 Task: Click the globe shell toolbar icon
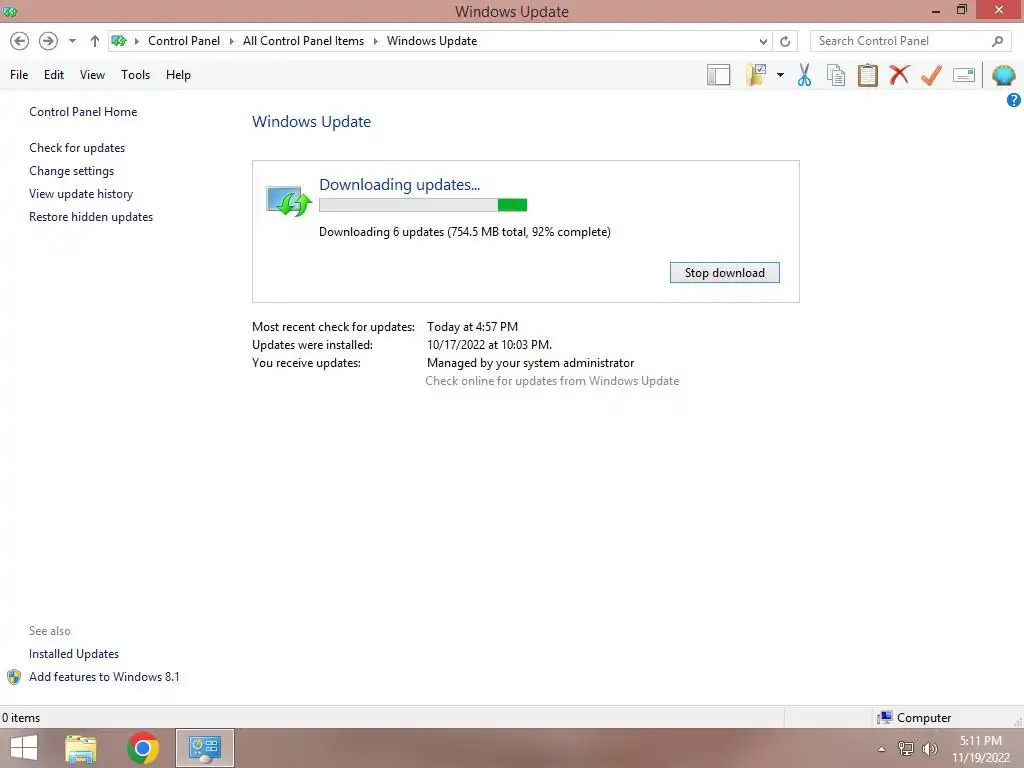[1003, 75]
